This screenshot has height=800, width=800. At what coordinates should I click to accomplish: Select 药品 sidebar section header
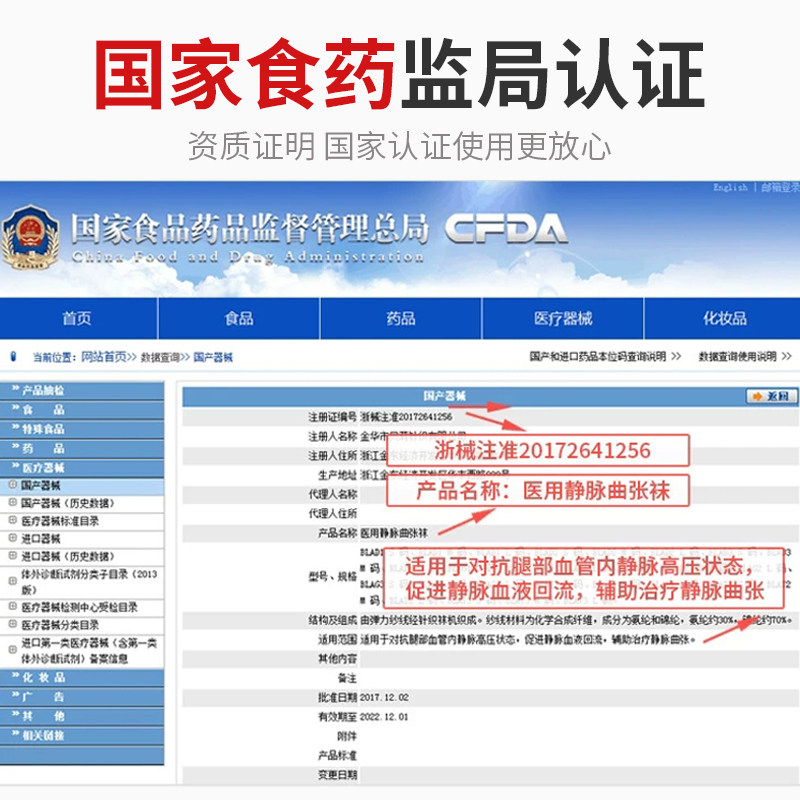(82, 448)
